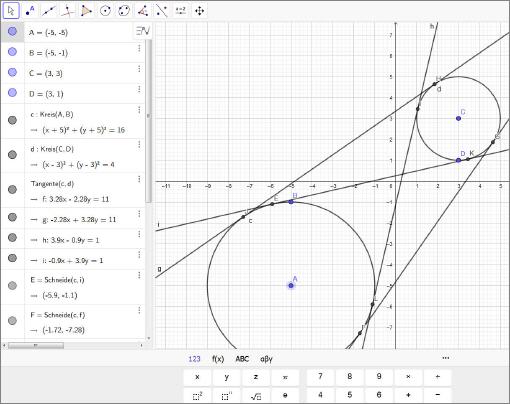Select the Ellipse tool

pos(124,11)
